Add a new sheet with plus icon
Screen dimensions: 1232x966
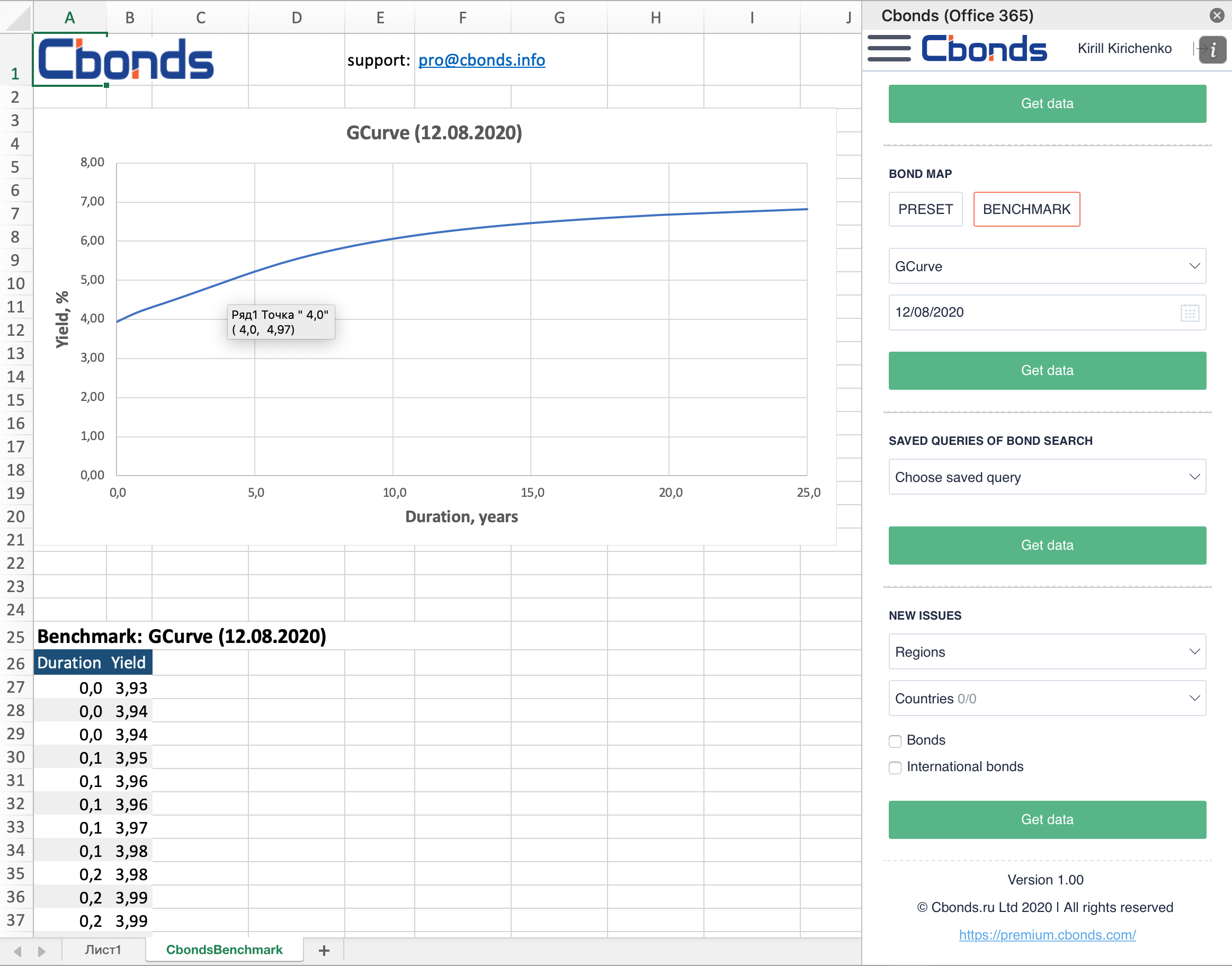[x=324, y=950]
